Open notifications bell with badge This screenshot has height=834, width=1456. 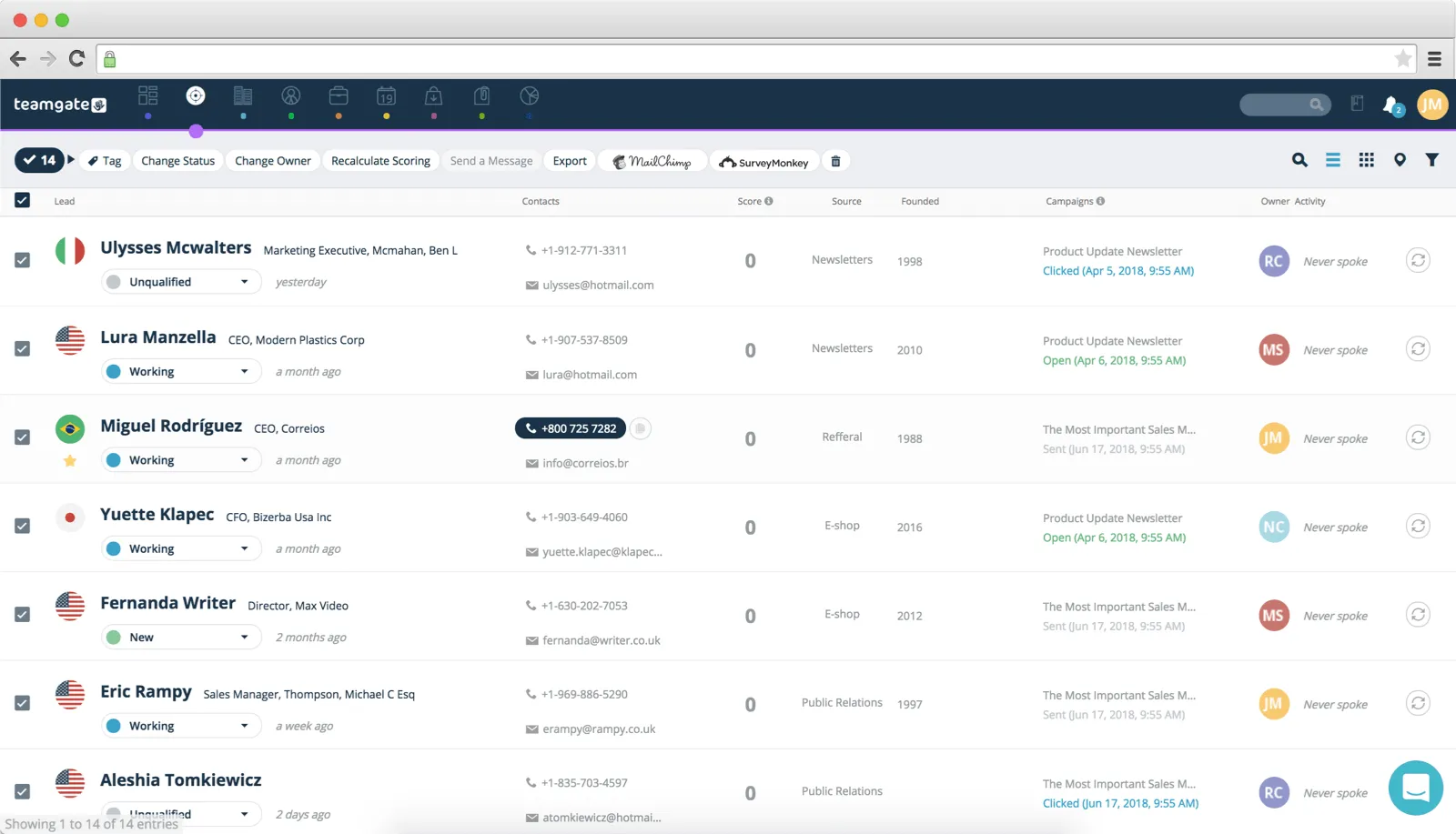pos(1392,106)
